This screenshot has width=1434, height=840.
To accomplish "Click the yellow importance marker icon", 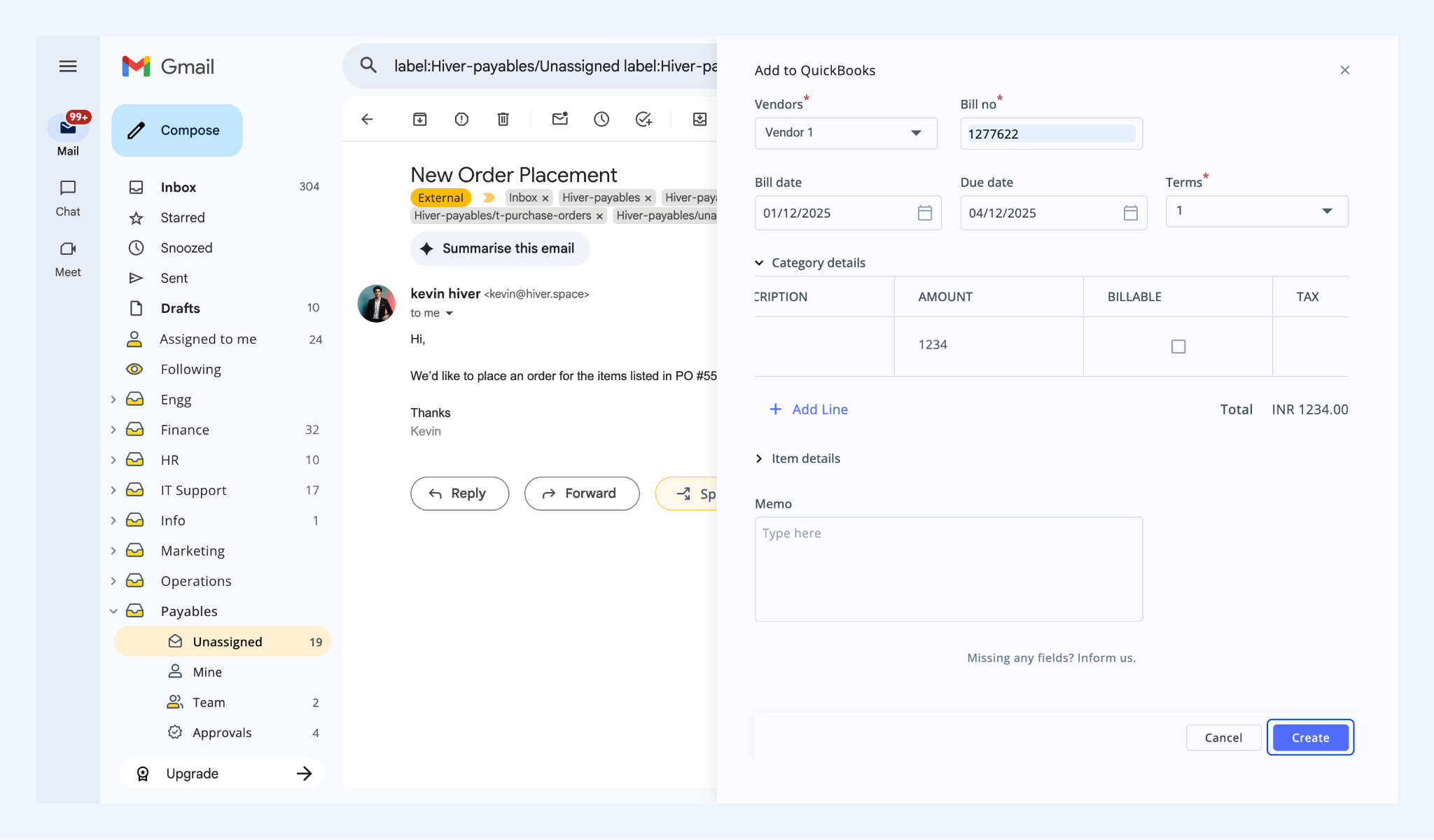I will pos(489,197).
